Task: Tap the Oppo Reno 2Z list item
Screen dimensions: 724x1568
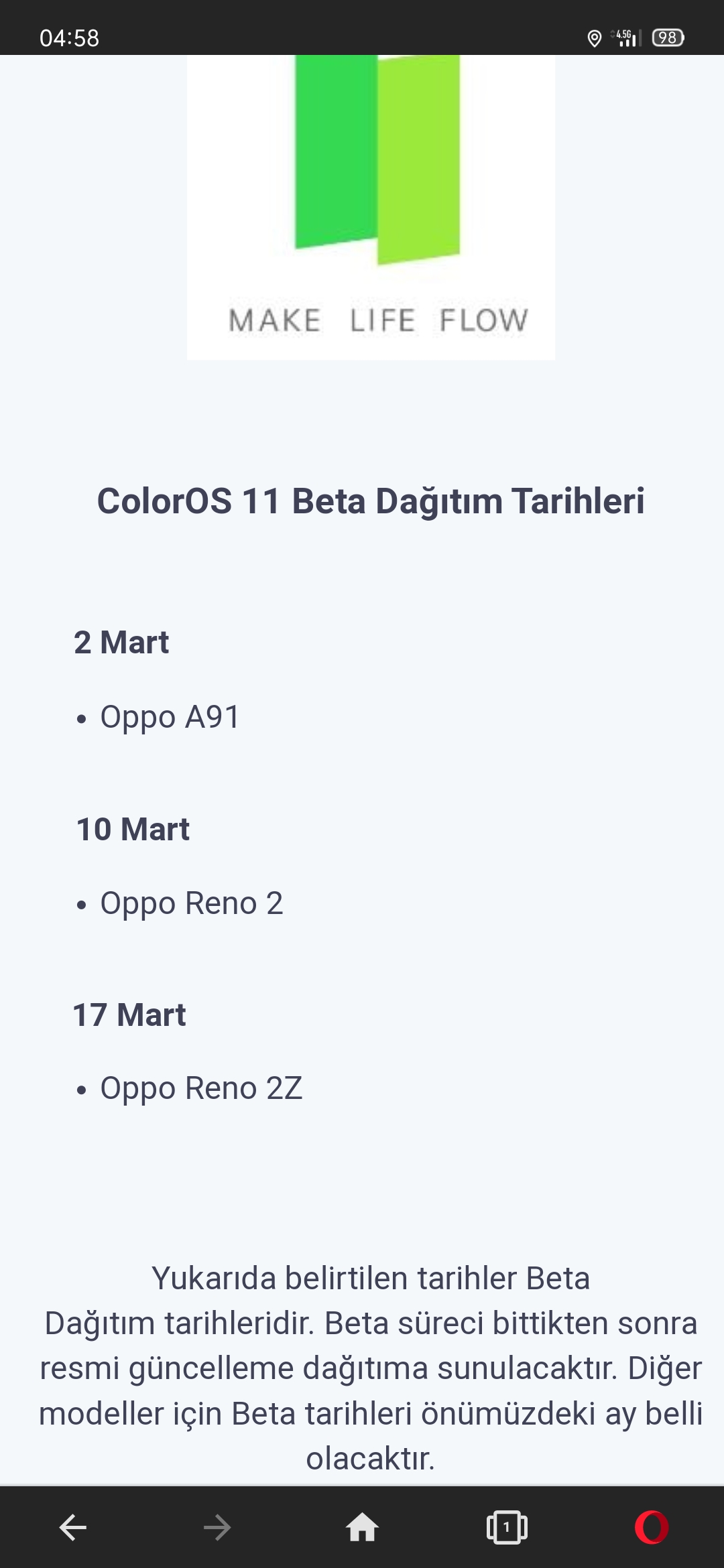Action: [x=201, y=1088]
